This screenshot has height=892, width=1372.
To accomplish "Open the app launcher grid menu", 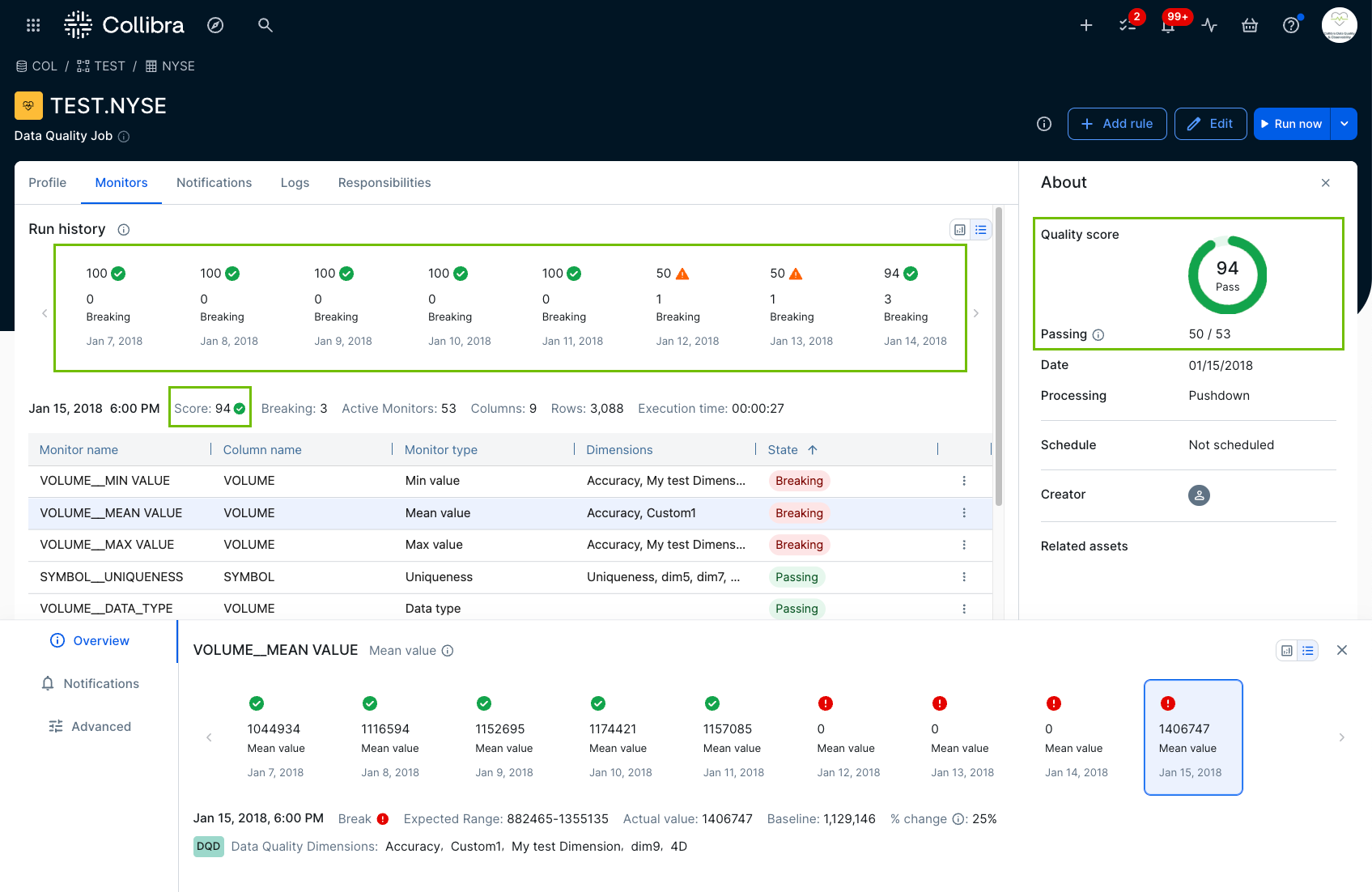I will click(33, 25).
